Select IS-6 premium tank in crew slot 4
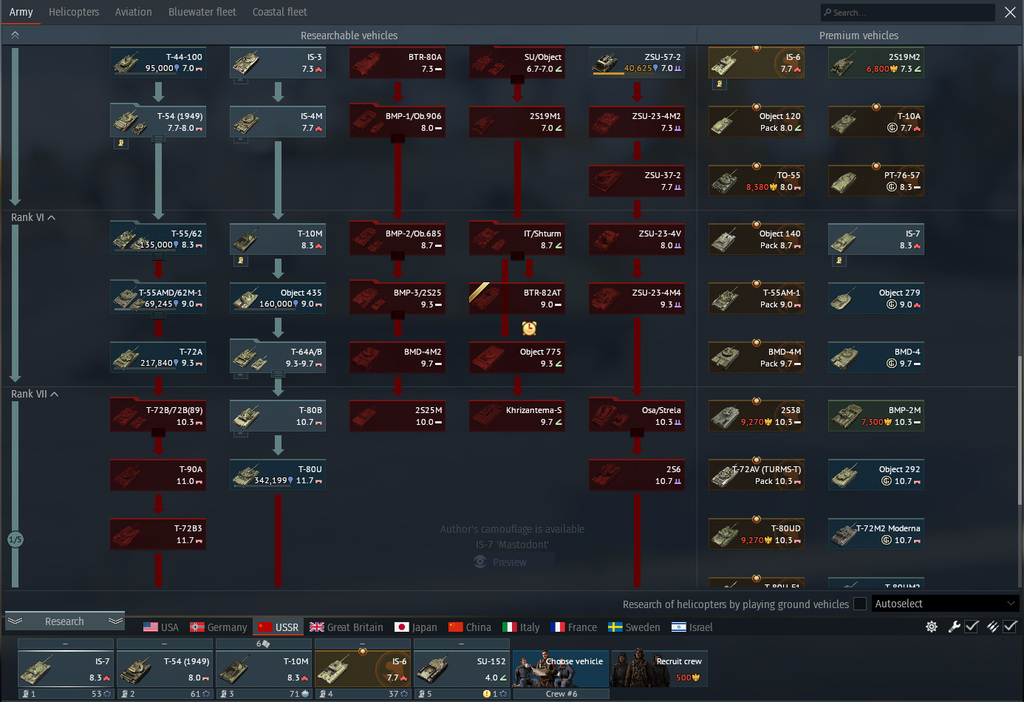The height and width of the screenshot is (702, 1024). coord(362,668)
